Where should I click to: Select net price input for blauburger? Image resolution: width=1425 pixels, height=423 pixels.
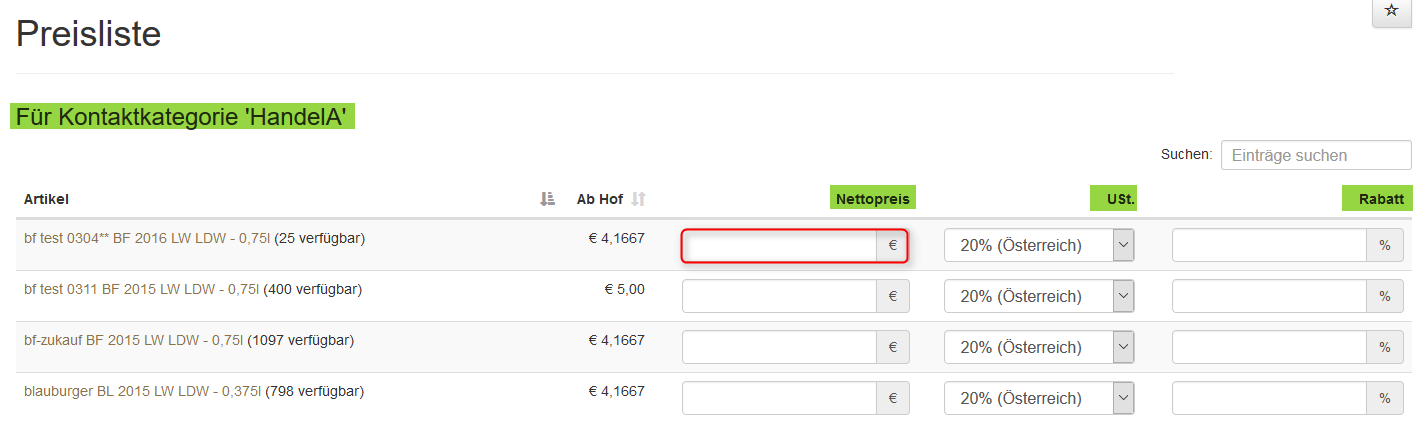pos(780,398)
